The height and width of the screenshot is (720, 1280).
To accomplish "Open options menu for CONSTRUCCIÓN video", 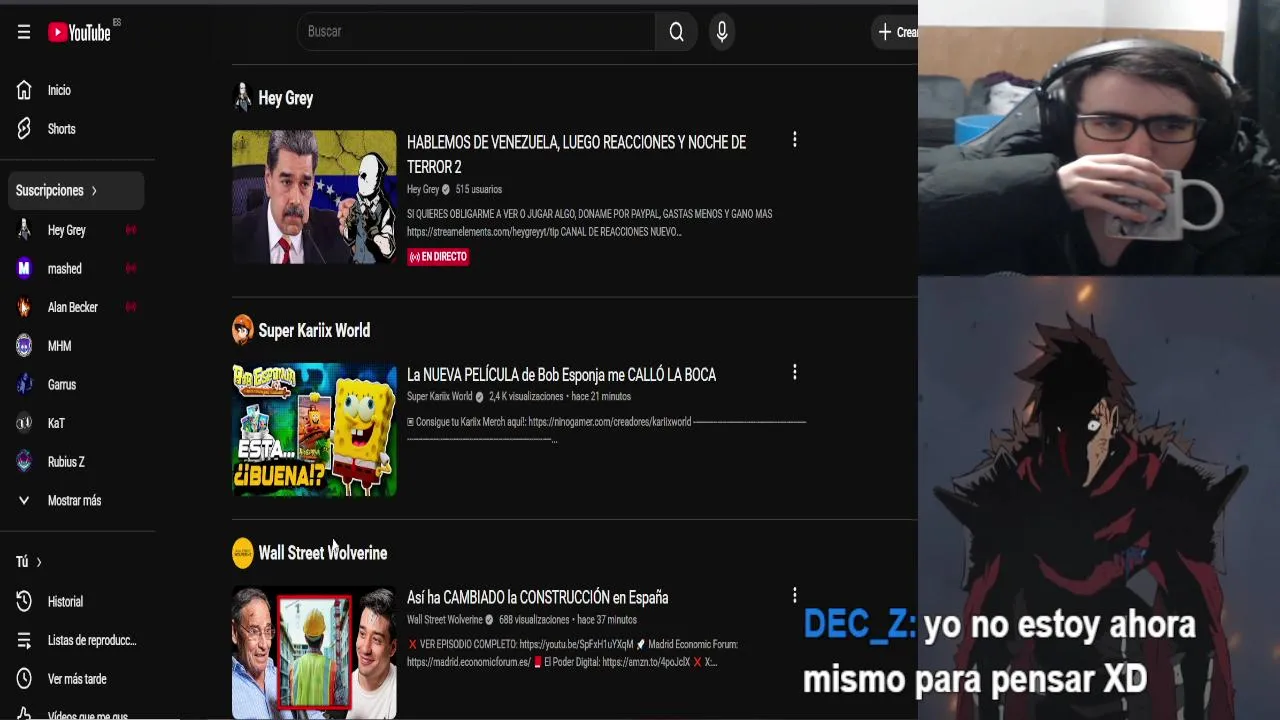I will pyautogui.click(x=795, y=595).
